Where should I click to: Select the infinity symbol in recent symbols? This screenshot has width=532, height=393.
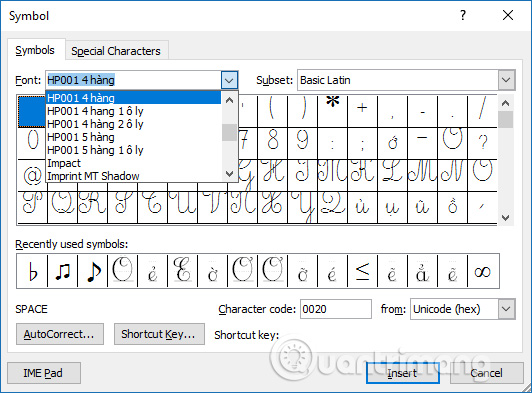483,271
